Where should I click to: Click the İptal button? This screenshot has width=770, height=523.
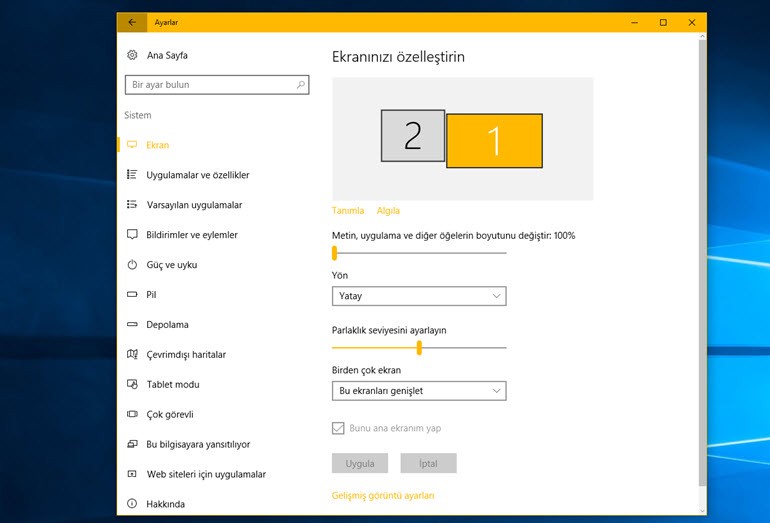[x=428, y=464]
